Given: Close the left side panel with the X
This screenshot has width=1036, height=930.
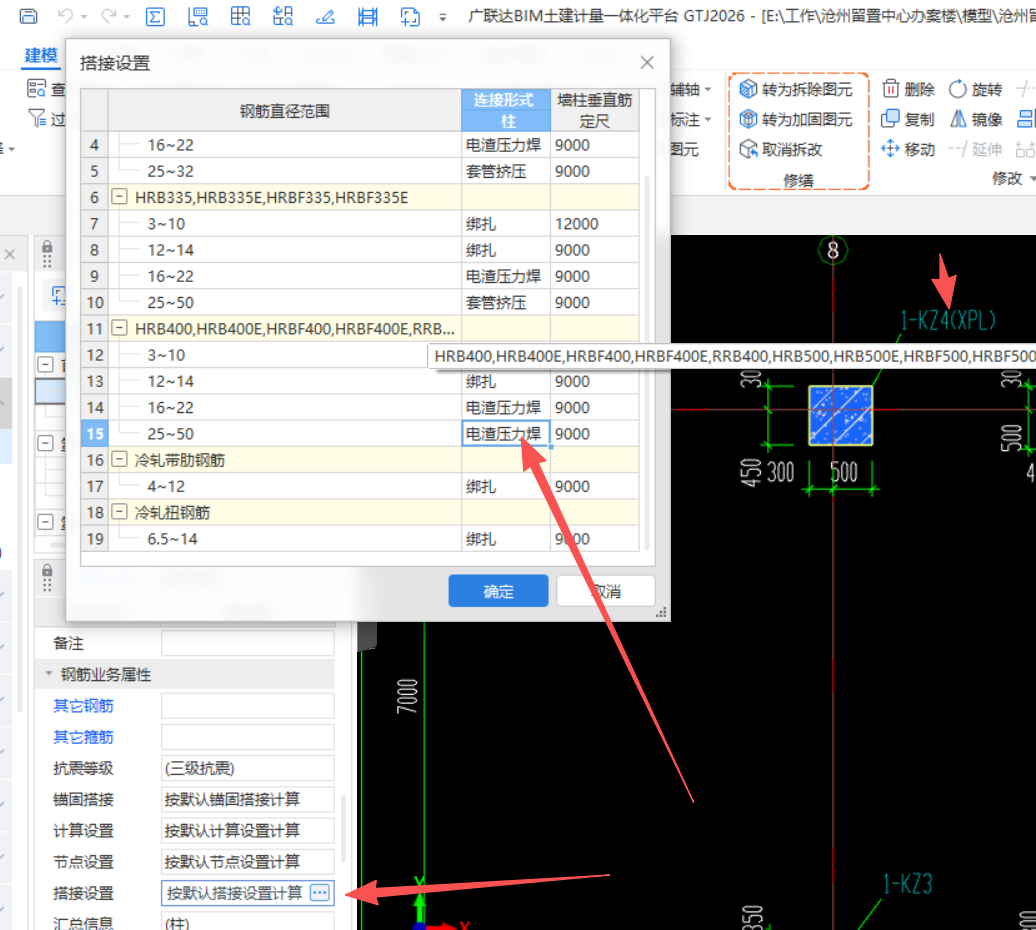Looking at the screenshot, I should coord(10,254).
